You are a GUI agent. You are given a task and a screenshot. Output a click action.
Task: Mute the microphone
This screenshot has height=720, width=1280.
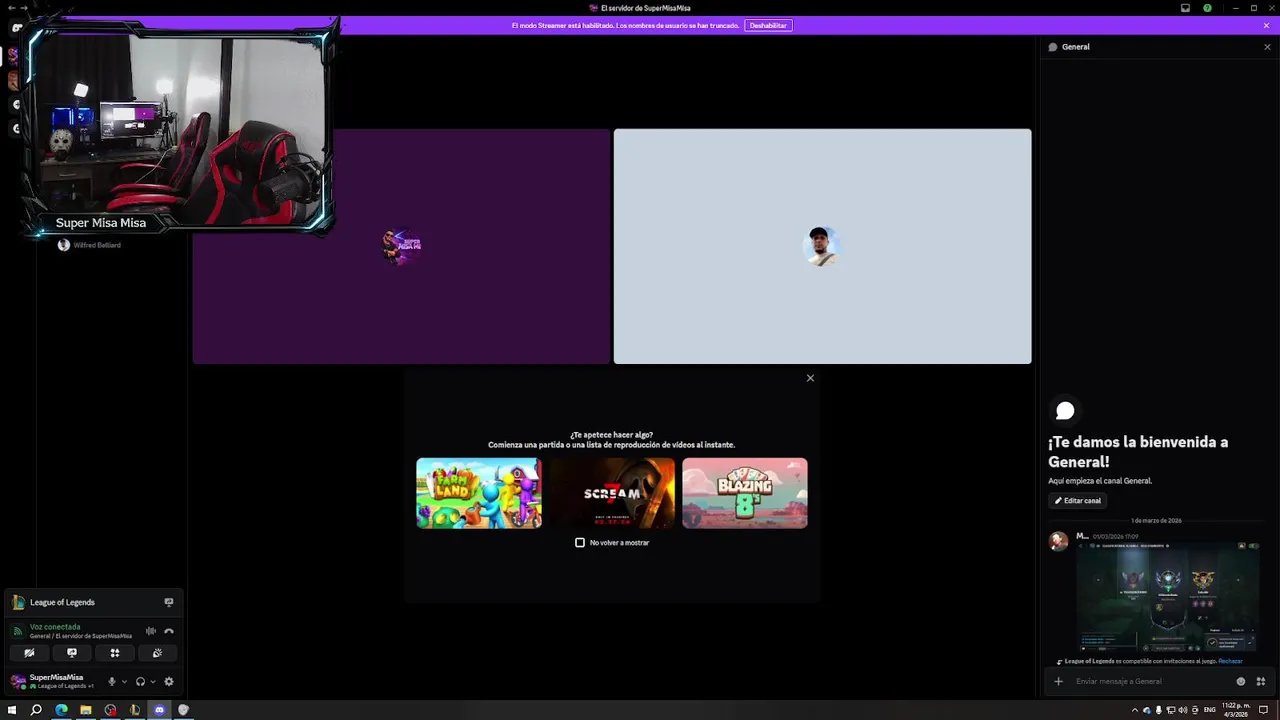[111, 681]
